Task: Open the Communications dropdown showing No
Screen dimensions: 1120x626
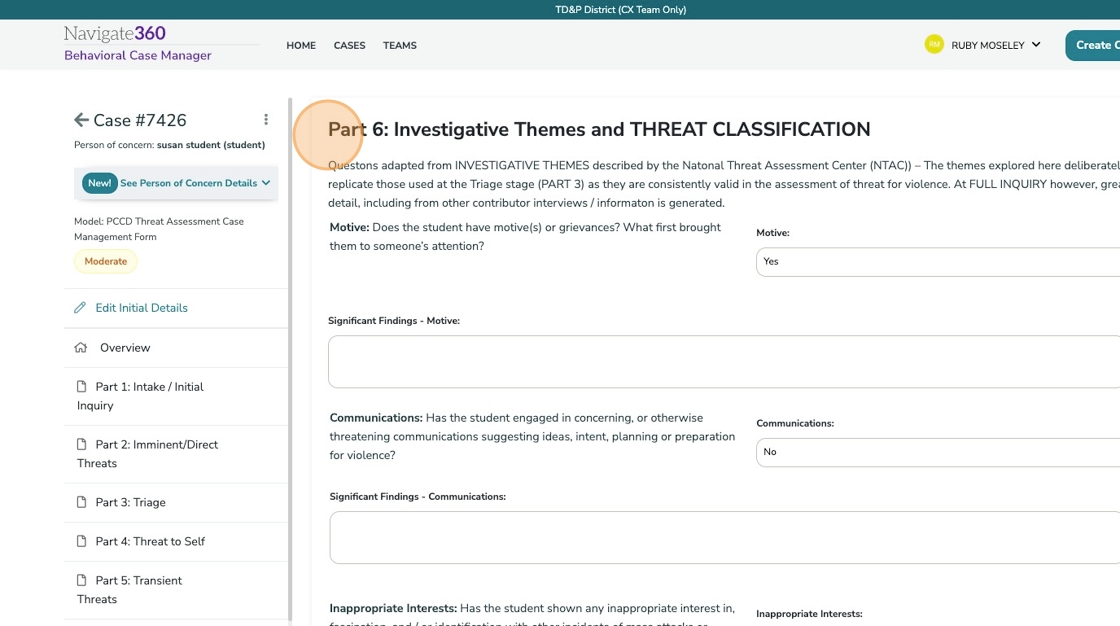Action: click(x=938, y=452)
